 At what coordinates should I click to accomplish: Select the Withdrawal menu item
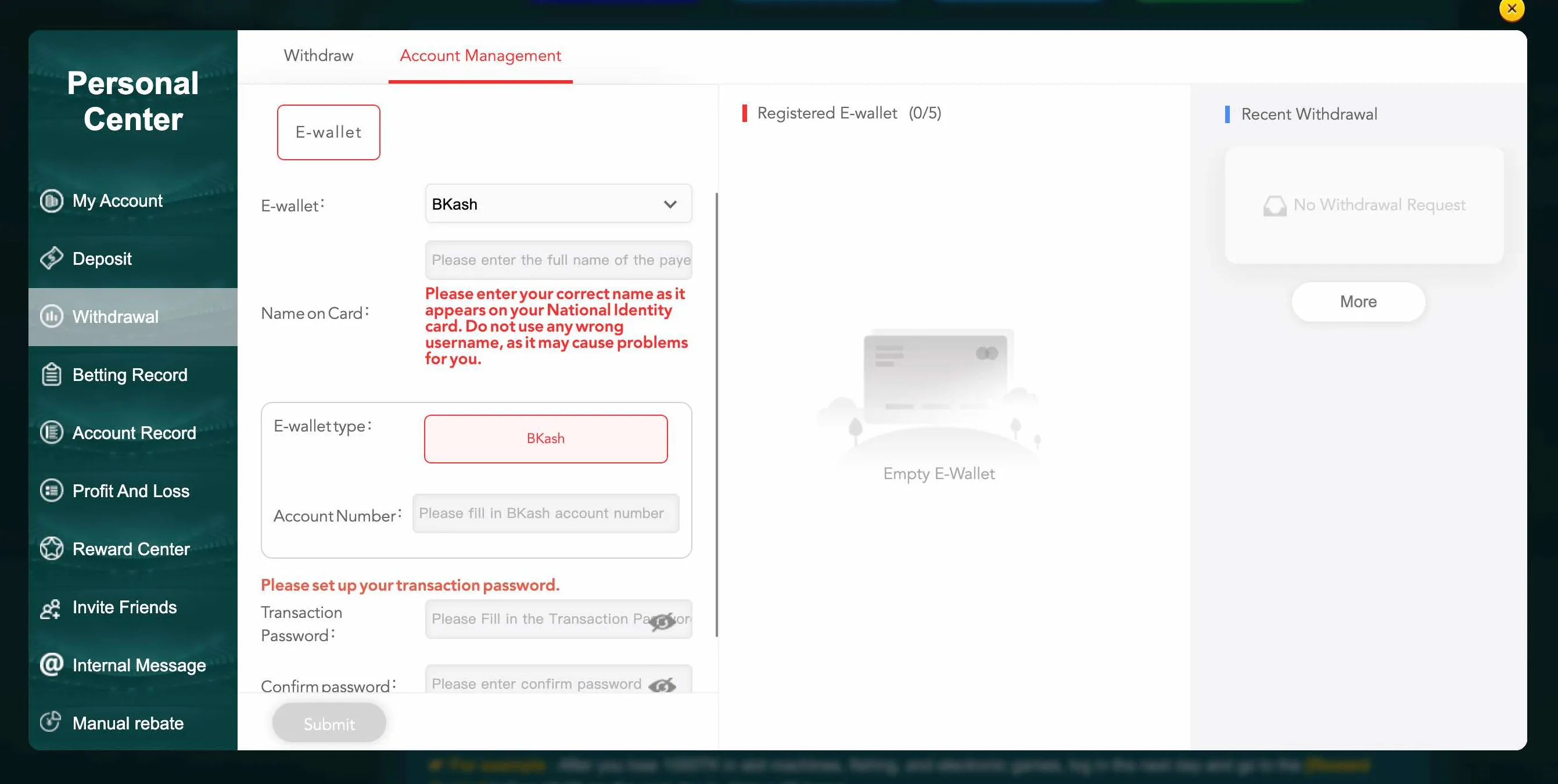click(132, 317)
